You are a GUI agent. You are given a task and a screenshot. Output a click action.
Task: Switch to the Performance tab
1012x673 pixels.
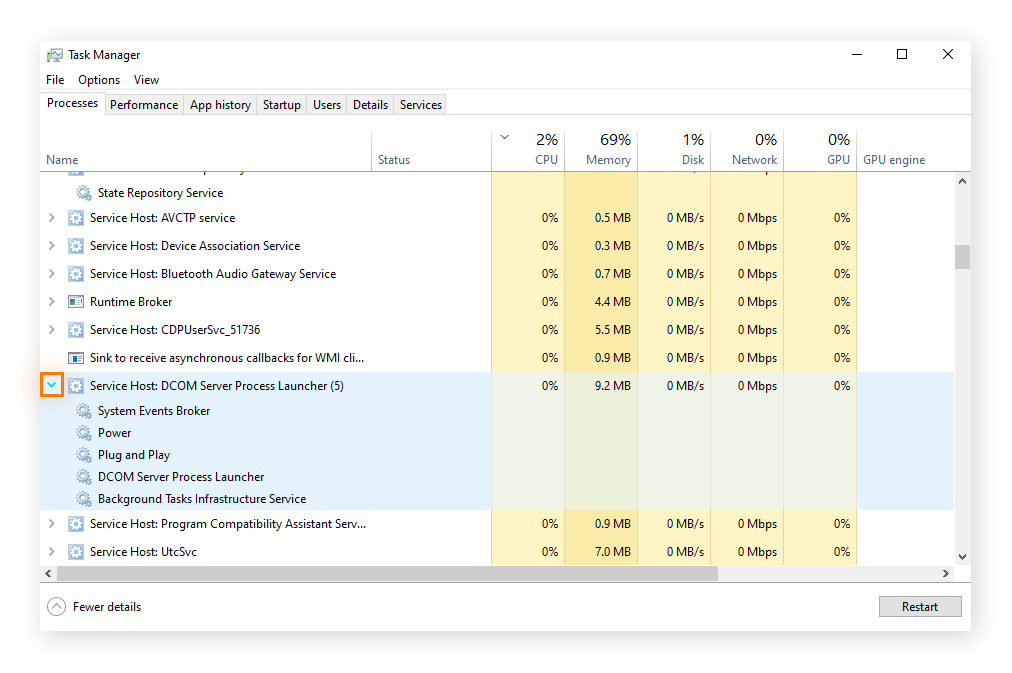tap(144, 105)
